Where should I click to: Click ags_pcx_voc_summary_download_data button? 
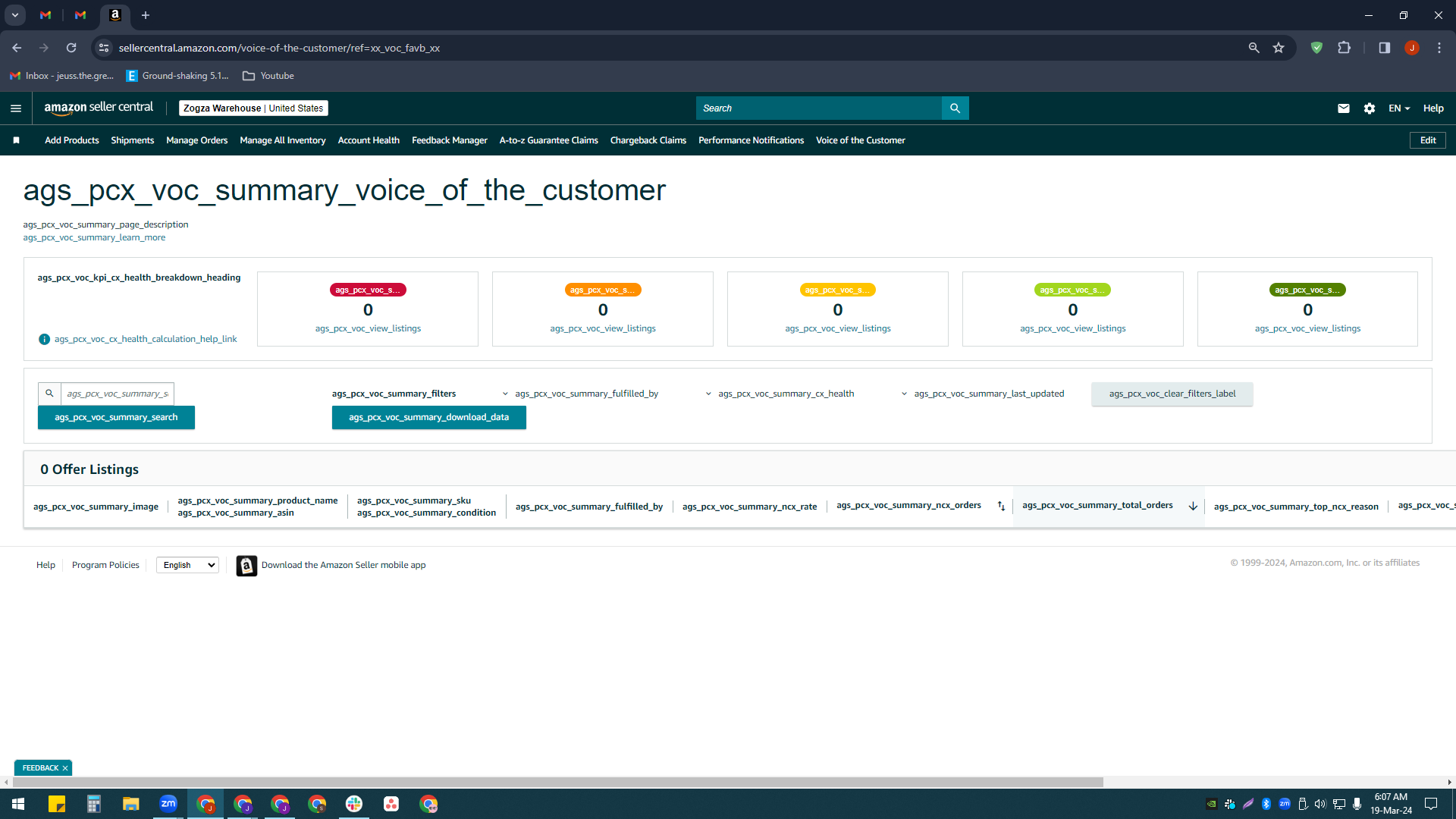[429, 418]
